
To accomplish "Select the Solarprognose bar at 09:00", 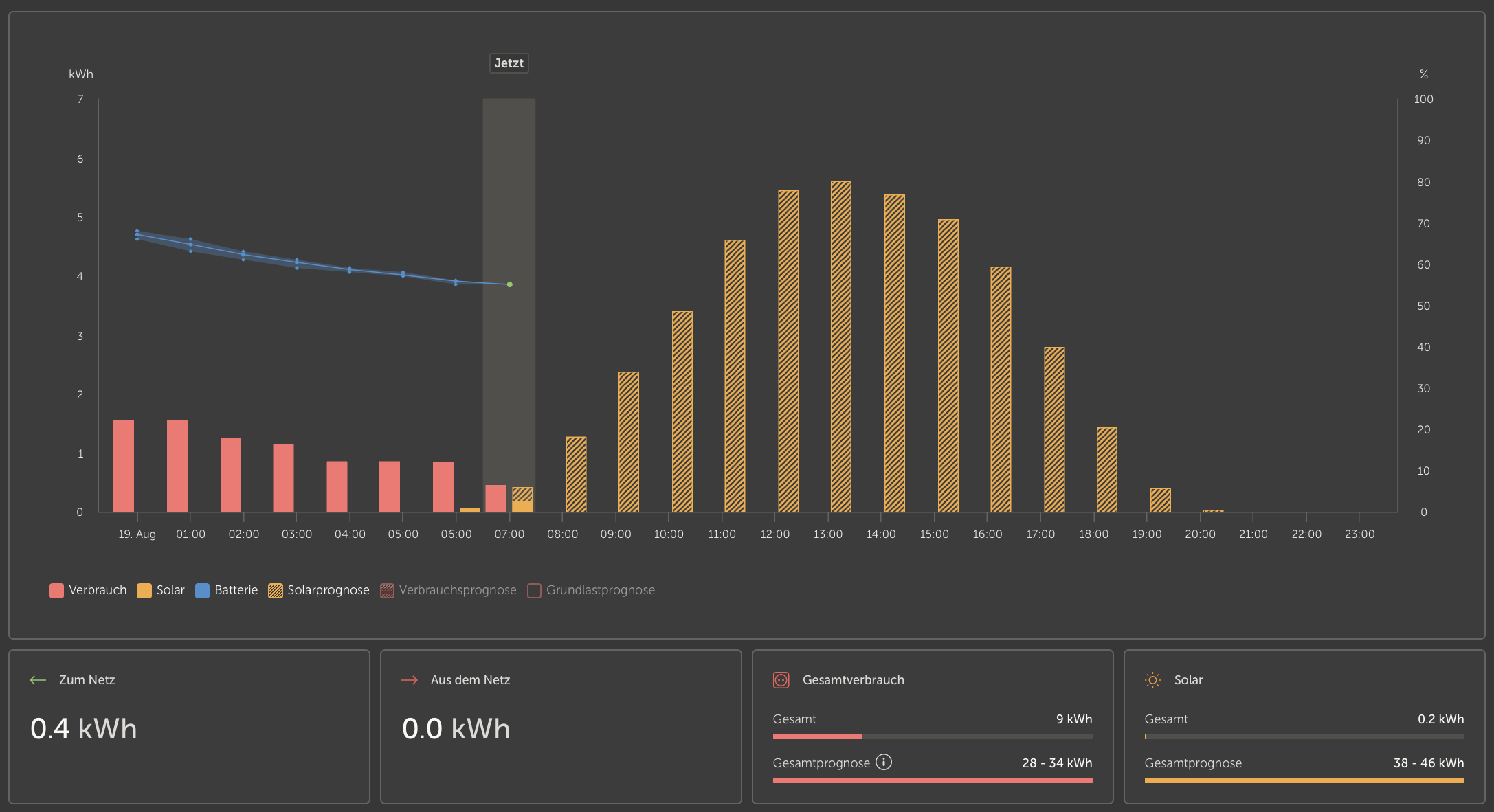I will [x=629, y=442].
